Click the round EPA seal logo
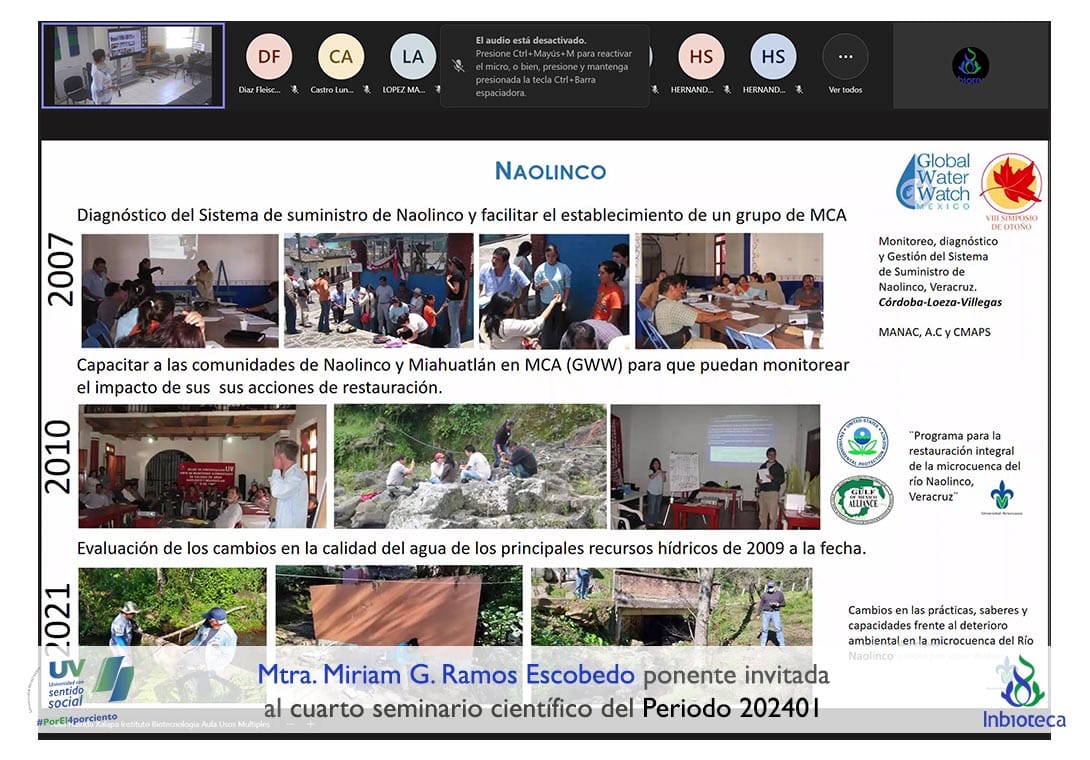The image size is (1090, 760). click(x=861, y=441)
